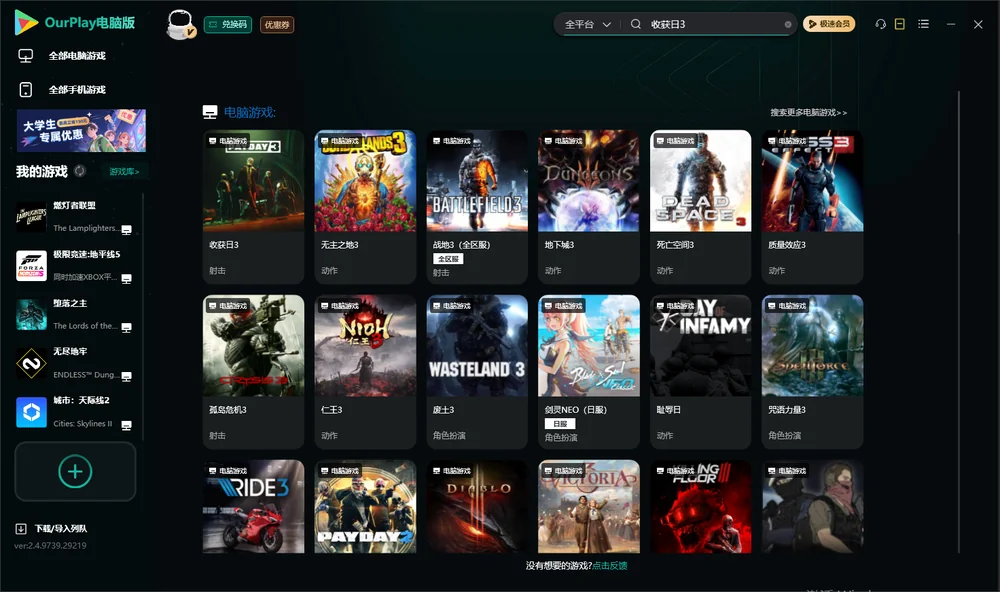Click the customer service headset icon
The height and width of the screenshot is (592, 1000).
pyautogui.click(x=880, y=24)
